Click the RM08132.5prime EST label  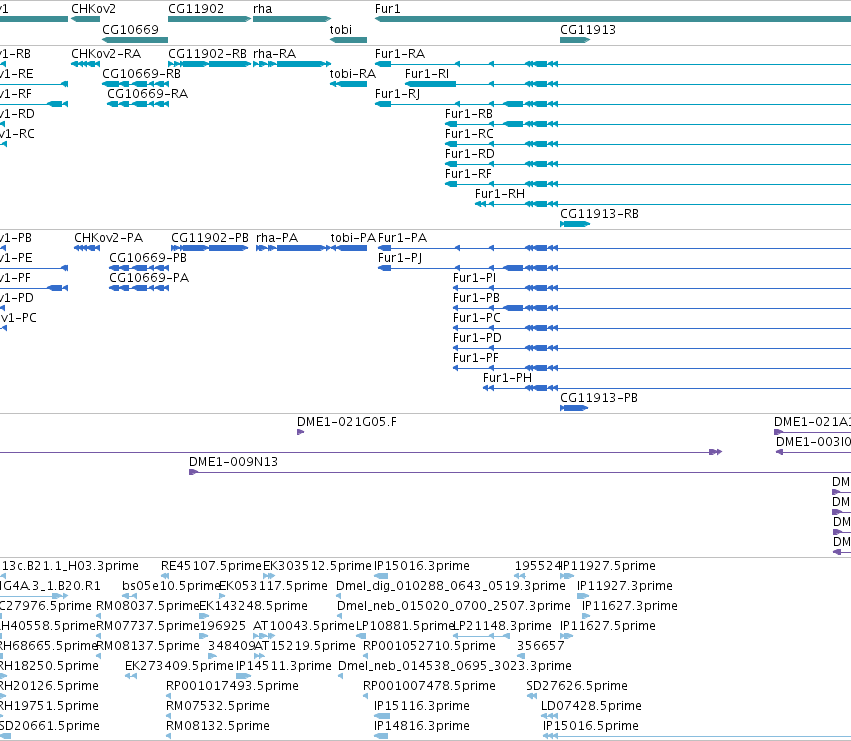coord(218,726)
